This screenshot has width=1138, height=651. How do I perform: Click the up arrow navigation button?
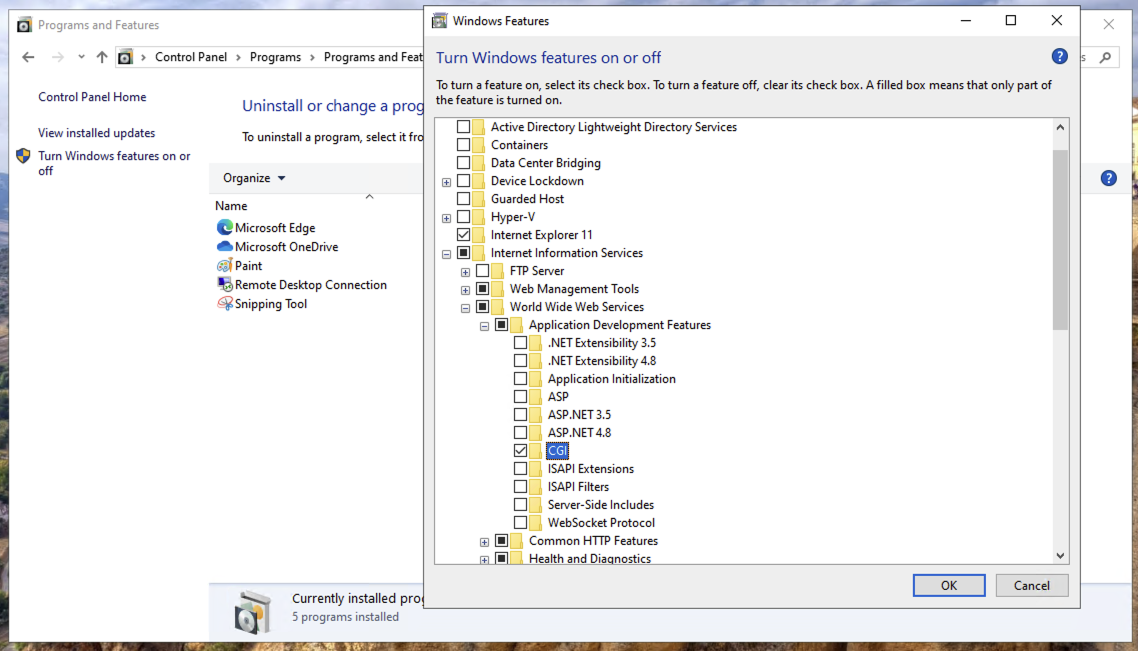point(102,57)
